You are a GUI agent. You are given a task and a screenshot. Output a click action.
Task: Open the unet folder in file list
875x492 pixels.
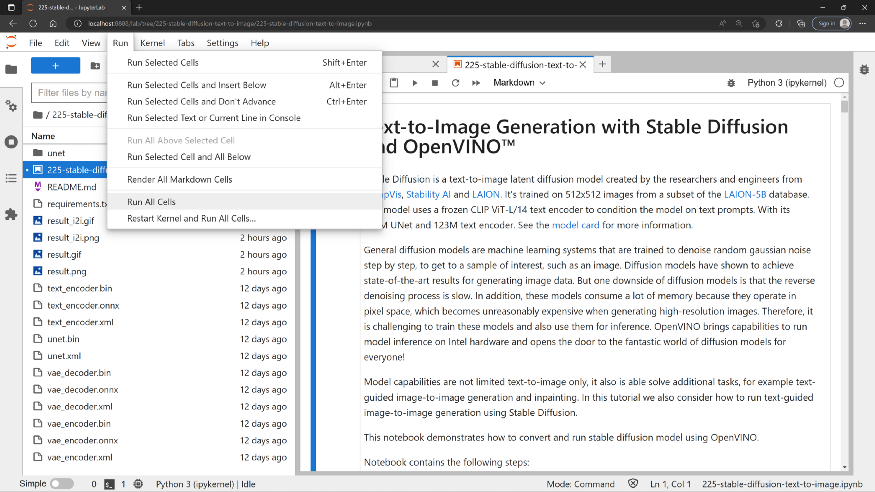[56, 152]
